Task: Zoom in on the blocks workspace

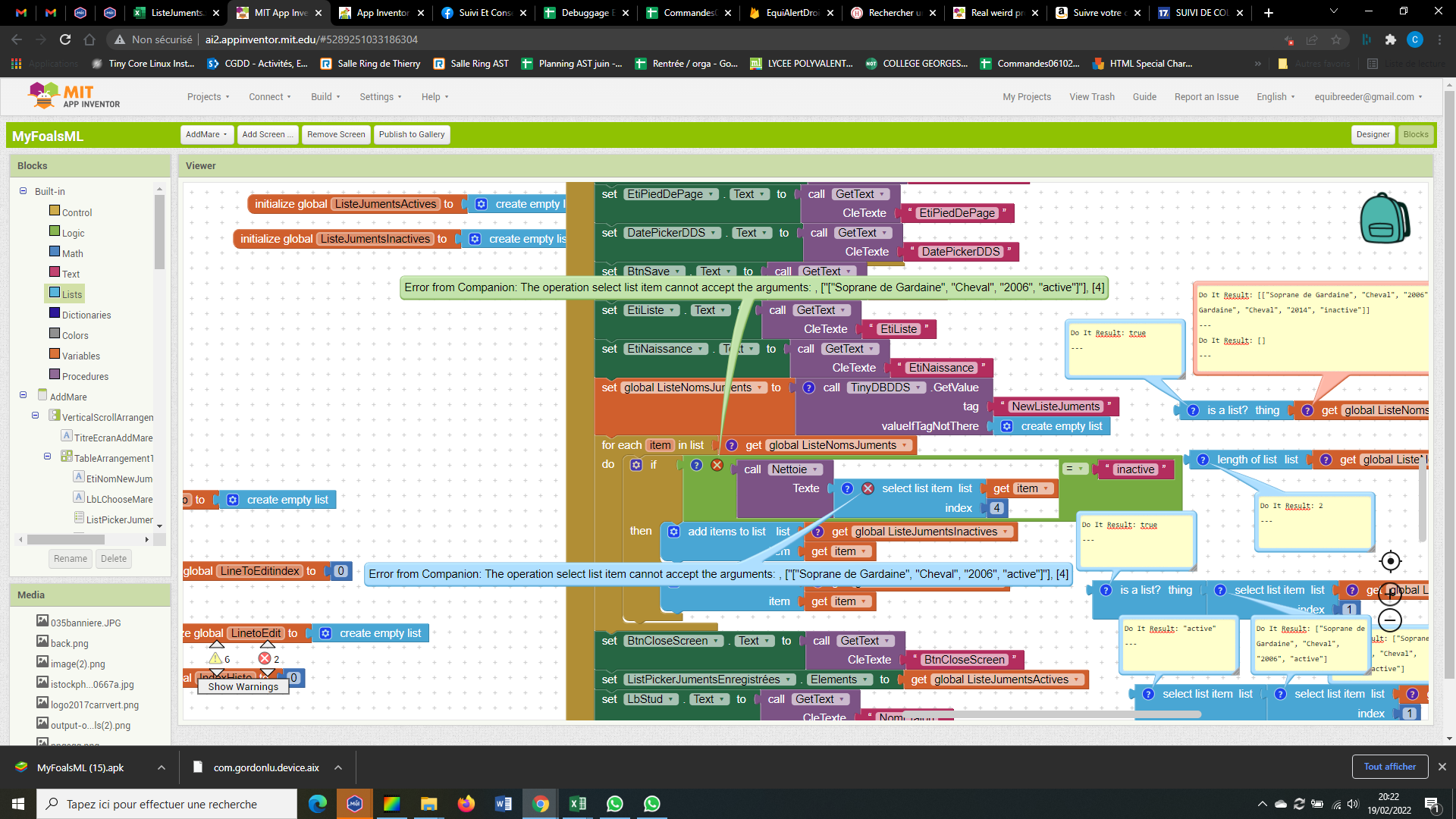Action: click(1390, 594)
